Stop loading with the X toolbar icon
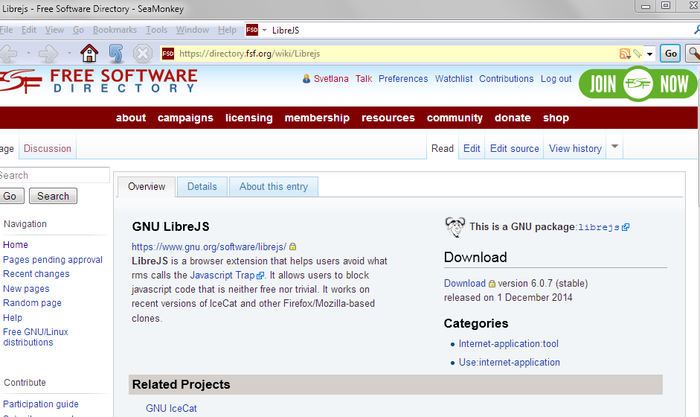Image resolution: width=700 pixels, height=417 pixels. (x=142, y=54)
